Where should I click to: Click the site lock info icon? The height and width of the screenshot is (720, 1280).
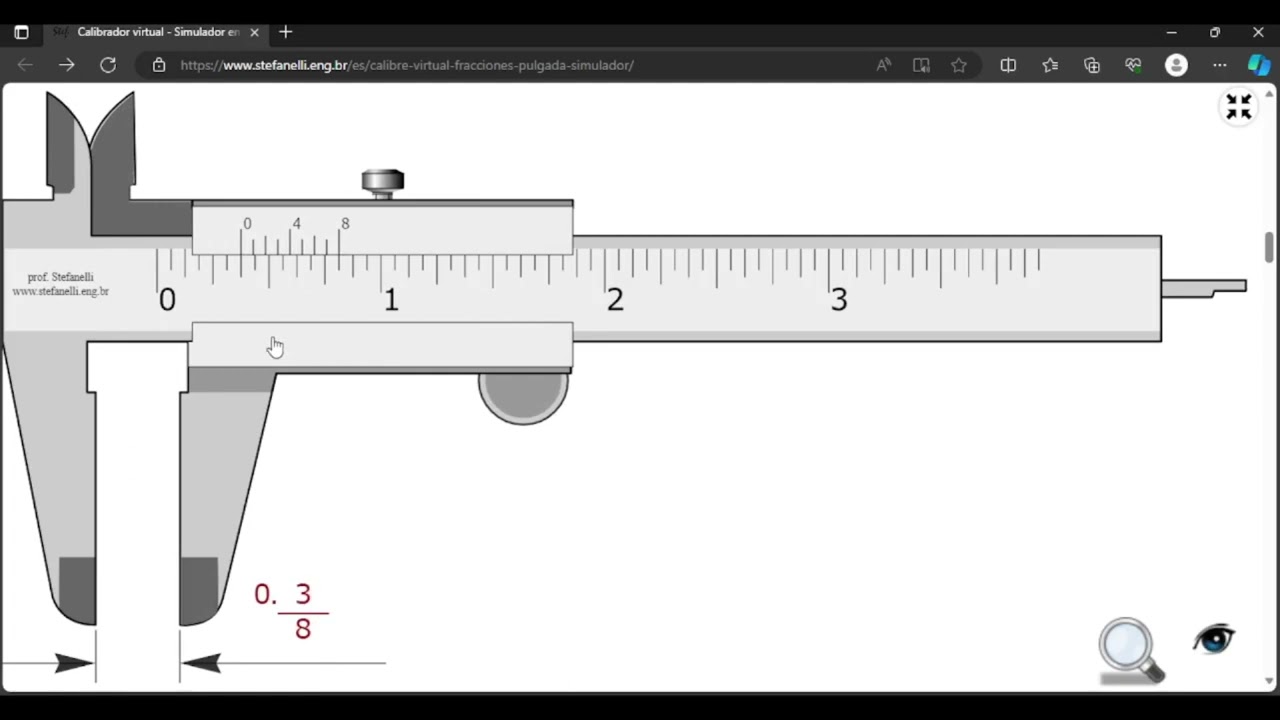158,65
